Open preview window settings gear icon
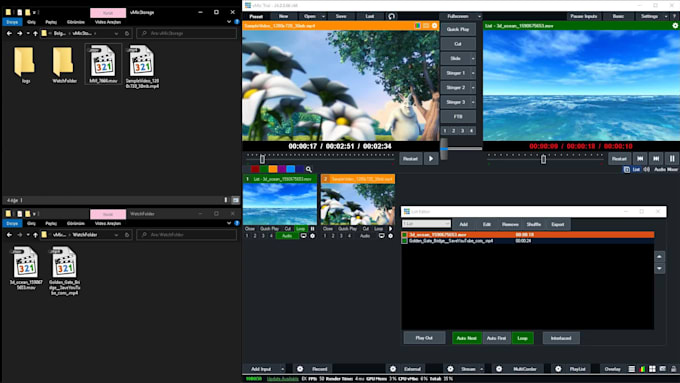The image size is (680, 383). [x=435, y=26]
